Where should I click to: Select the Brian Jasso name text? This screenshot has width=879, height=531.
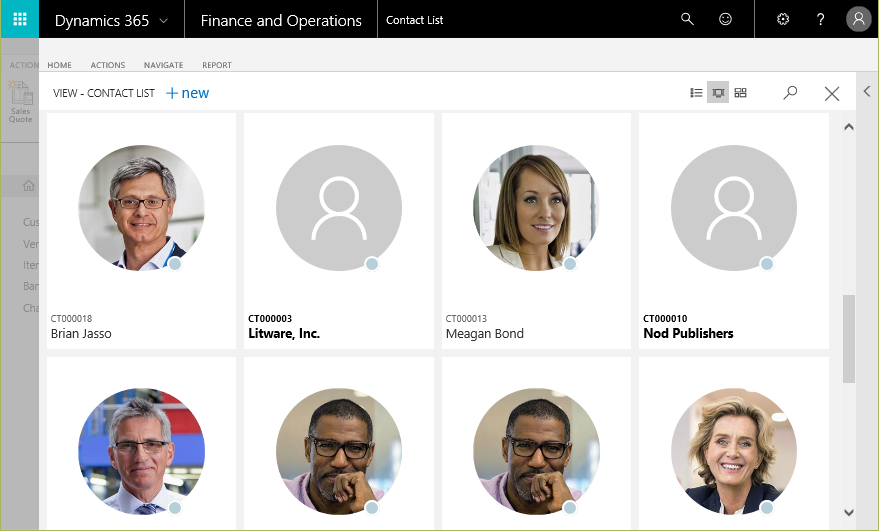coord(81,334)
